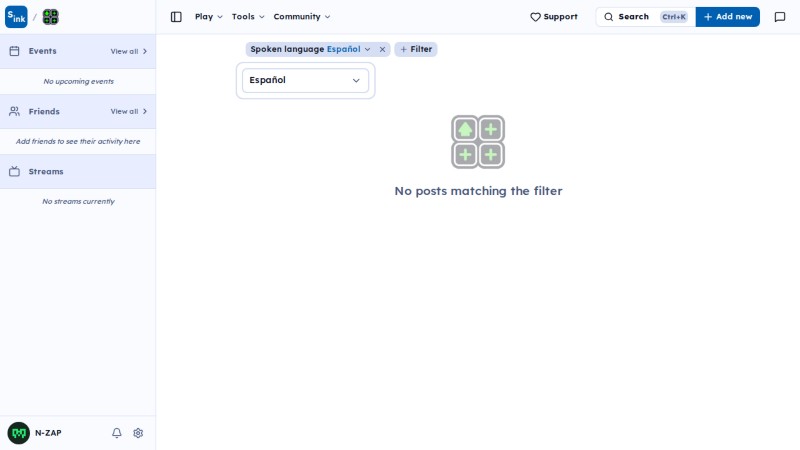The height and width of the screenshot is (450, 800).
Task: Click the 'No upcoming events' text
Action: [x=79, y=81]
